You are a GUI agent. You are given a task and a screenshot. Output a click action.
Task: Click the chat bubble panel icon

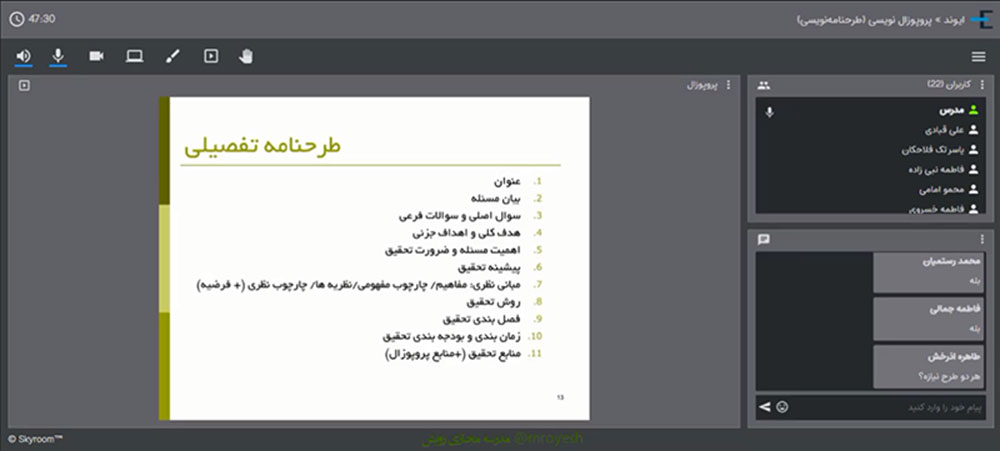point(764,240)
